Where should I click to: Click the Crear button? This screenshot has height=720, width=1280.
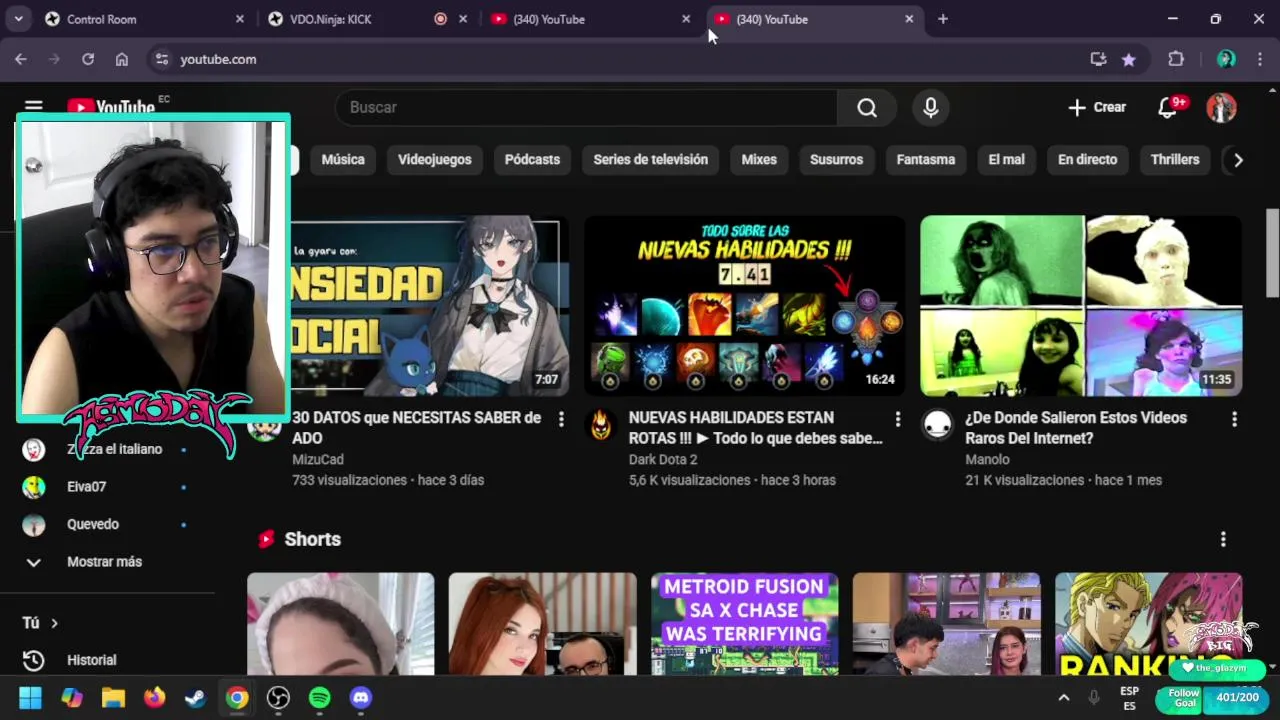click(x=1097, y=107)
